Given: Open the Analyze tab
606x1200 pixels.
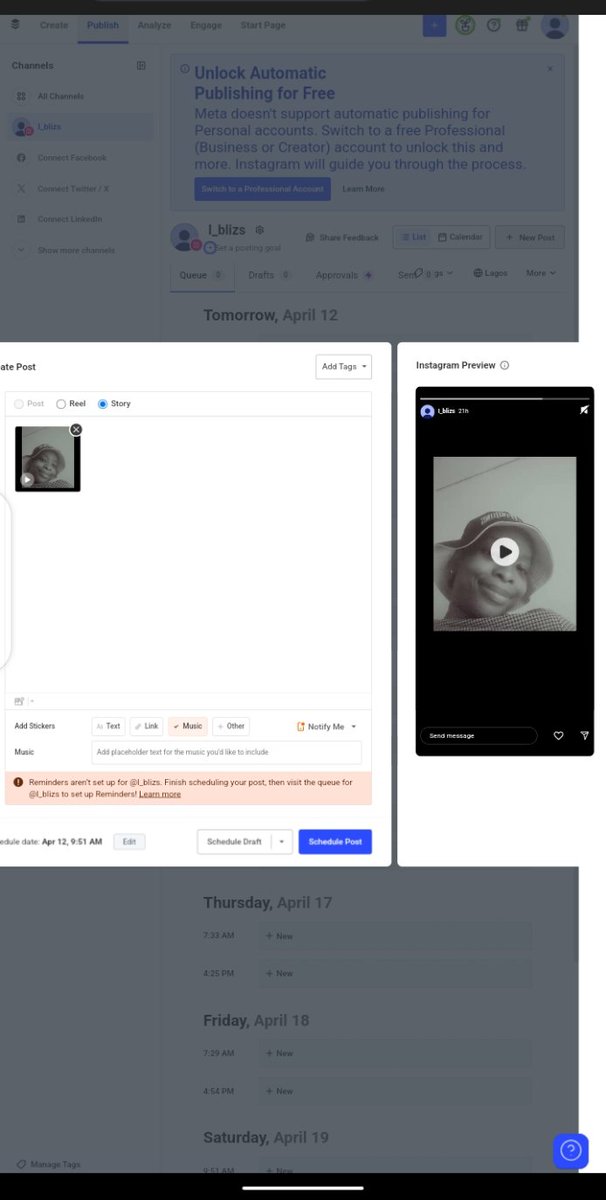Looking at the screenshot, I should click(154, 25).
